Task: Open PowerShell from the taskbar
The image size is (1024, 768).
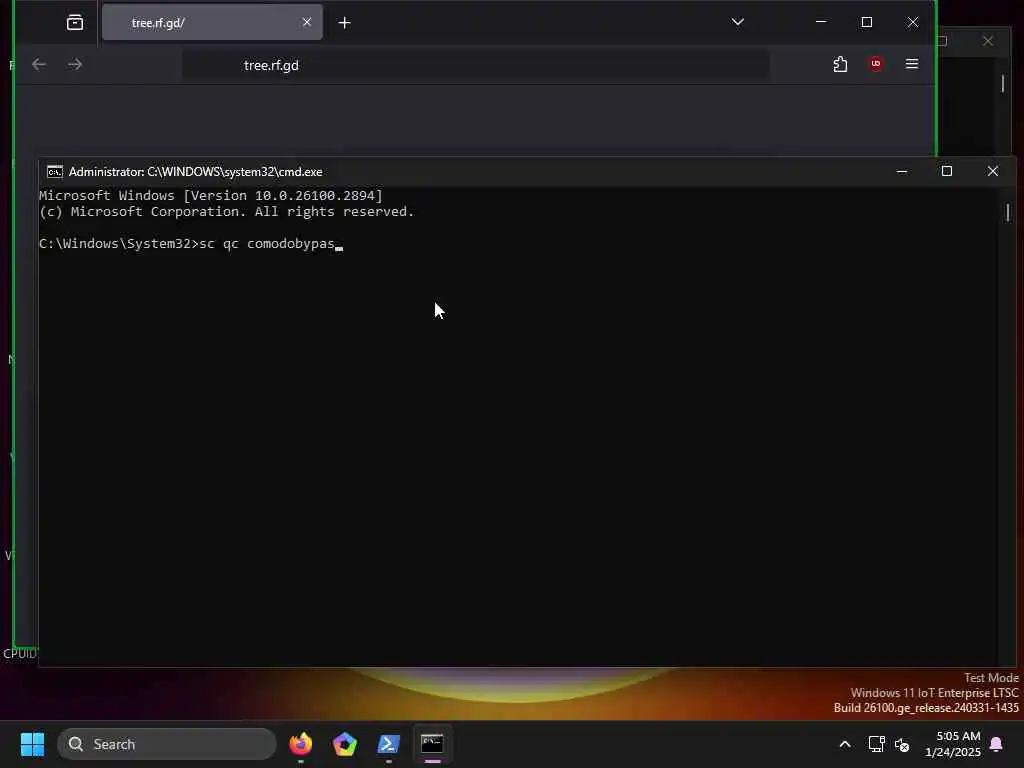Action: [x=389, y=744]
